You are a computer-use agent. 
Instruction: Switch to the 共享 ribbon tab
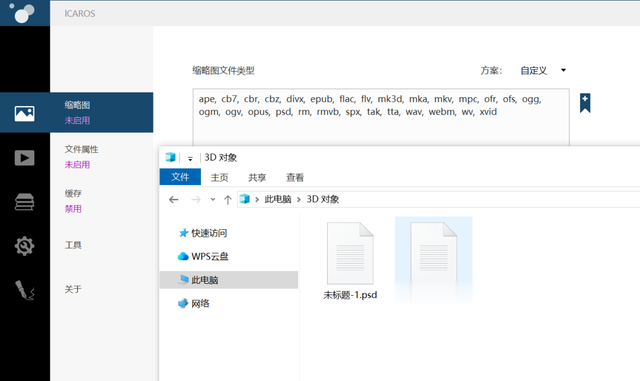tap(257, 177)
